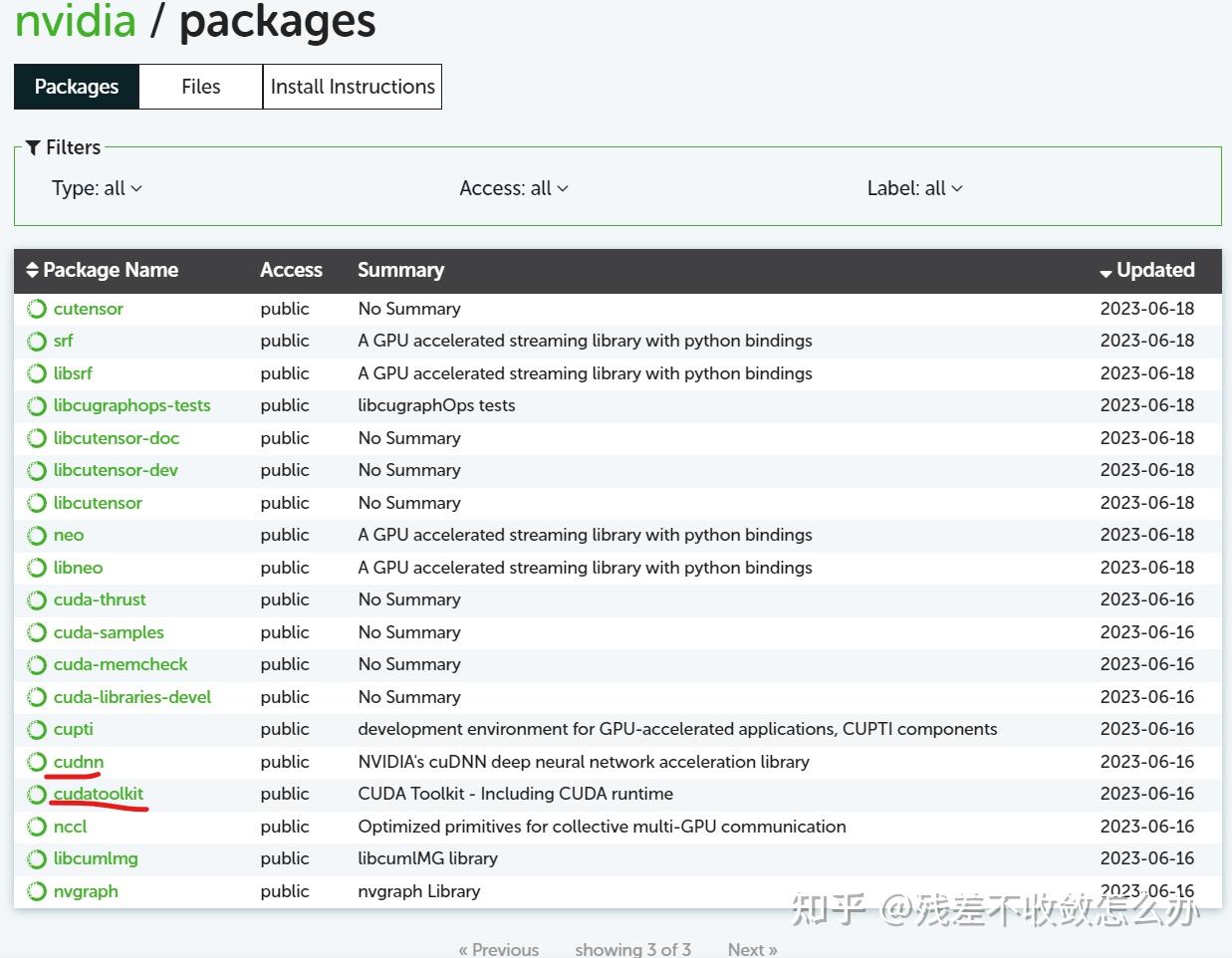The image size is (1232, 958).
Task: Open the Access filter dropdown
Action: (x=513, y=188)
